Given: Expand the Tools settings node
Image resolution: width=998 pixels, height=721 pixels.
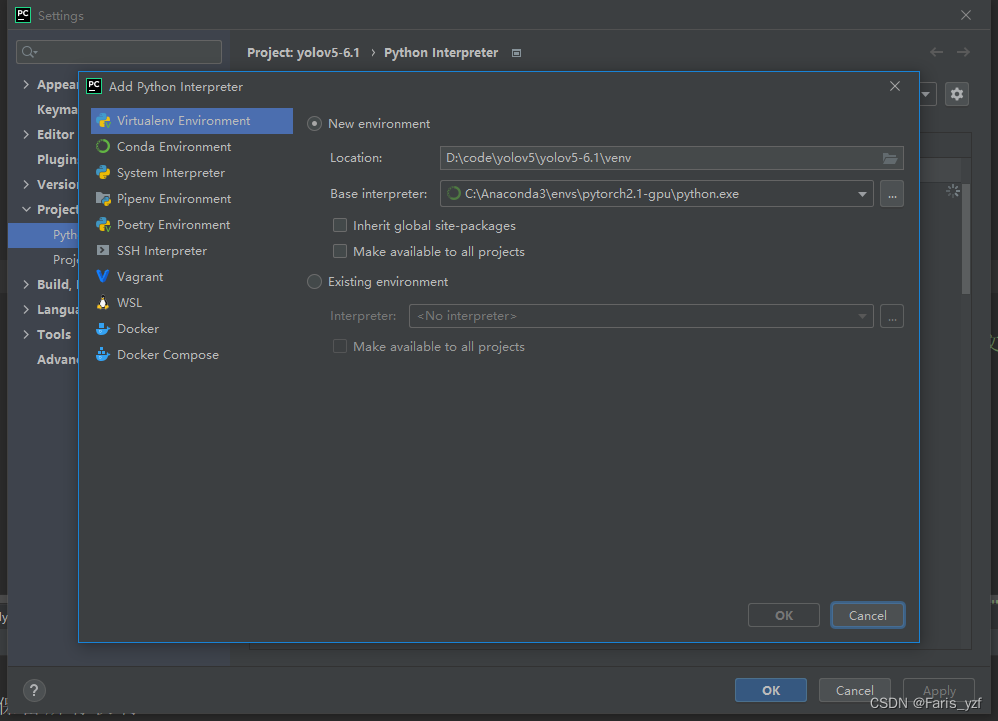Looking at the screenshot, I should [x=26, y=334].
